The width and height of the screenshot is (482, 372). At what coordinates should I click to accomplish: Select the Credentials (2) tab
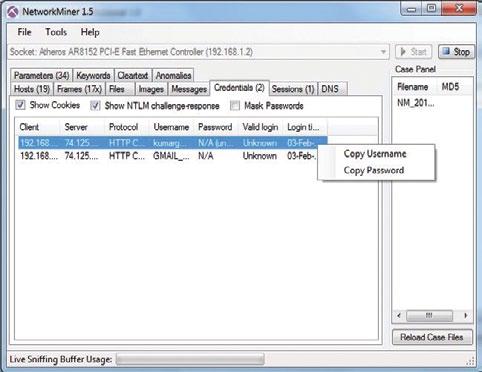(239, 88)
